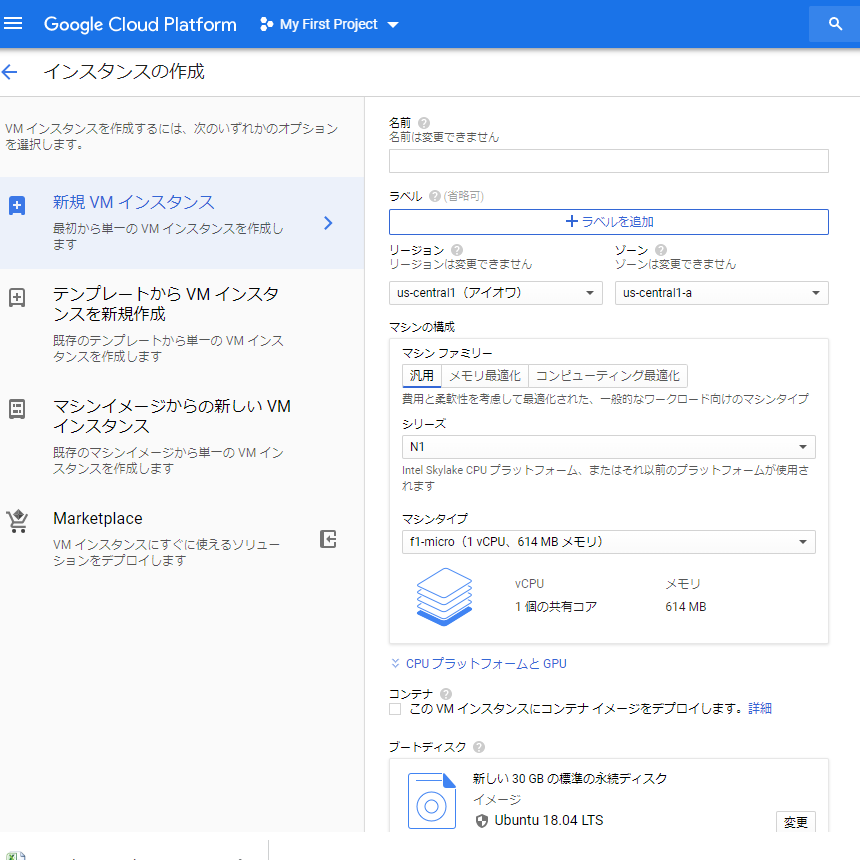Open the ゾーン us-central1-a dropdown

722,293
